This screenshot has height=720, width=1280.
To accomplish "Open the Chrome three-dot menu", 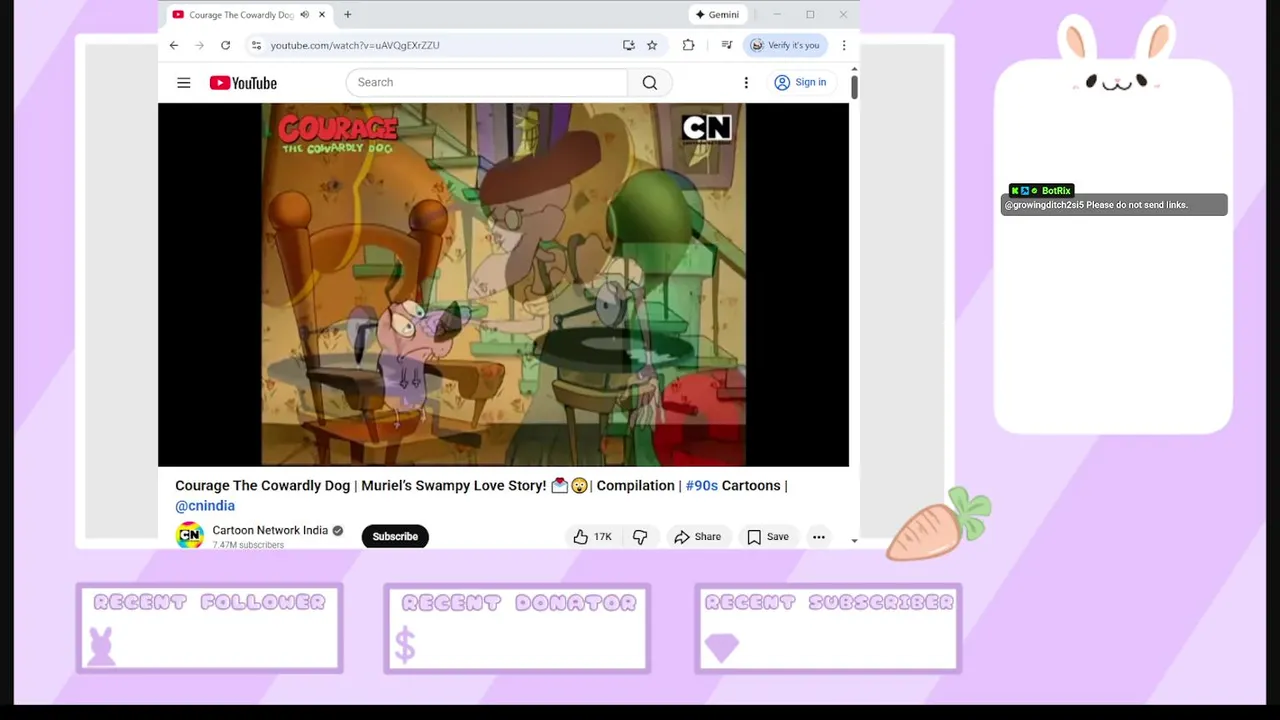I will (844, 45).
